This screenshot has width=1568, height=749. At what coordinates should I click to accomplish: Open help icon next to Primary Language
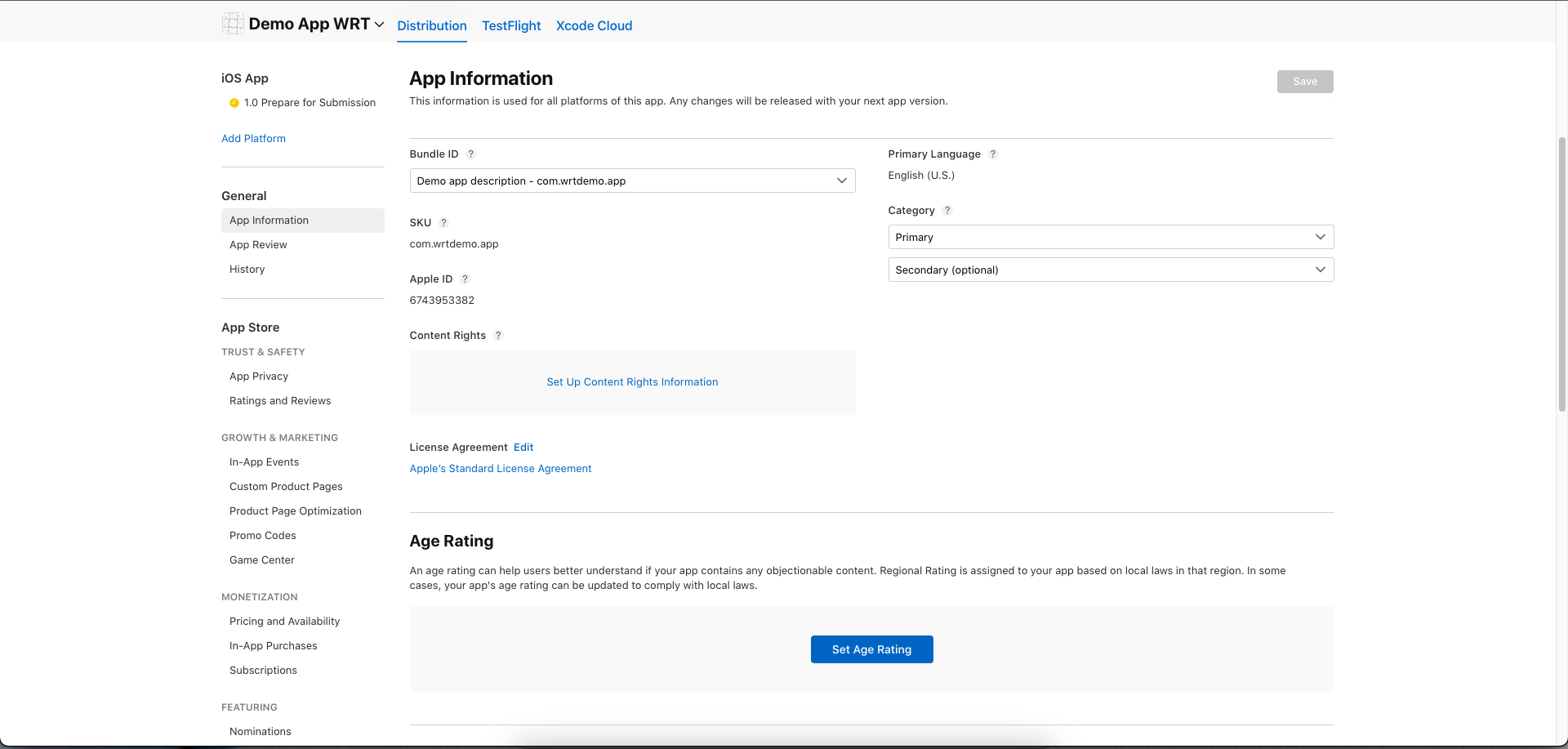point(993,154)
